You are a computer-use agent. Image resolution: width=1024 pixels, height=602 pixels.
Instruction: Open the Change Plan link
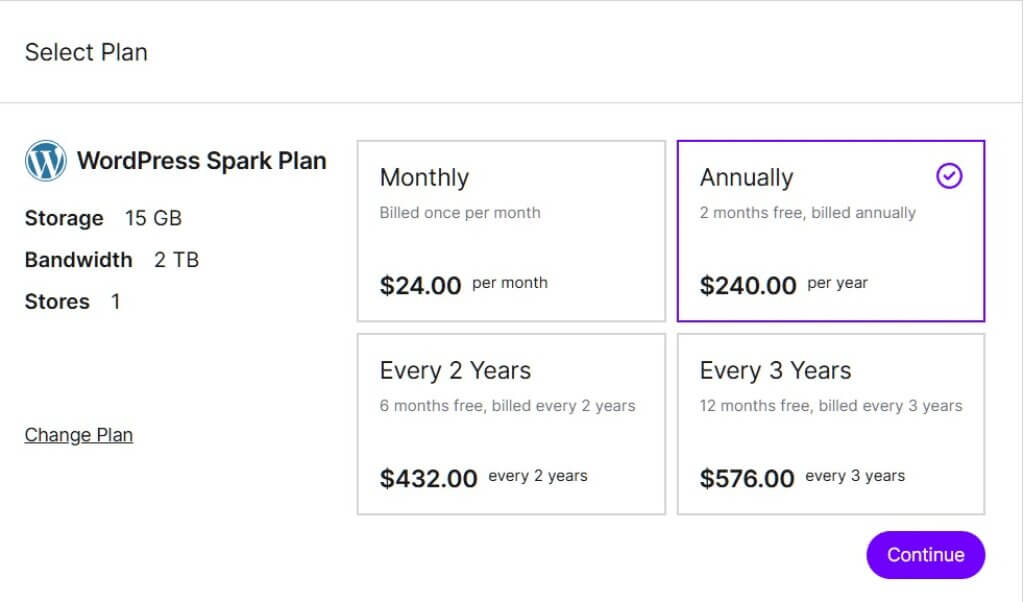[79, 435]
